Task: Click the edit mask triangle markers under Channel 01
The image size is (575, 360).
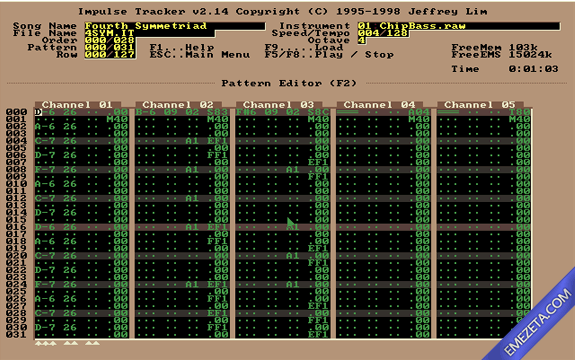Action: click(67, 344)
